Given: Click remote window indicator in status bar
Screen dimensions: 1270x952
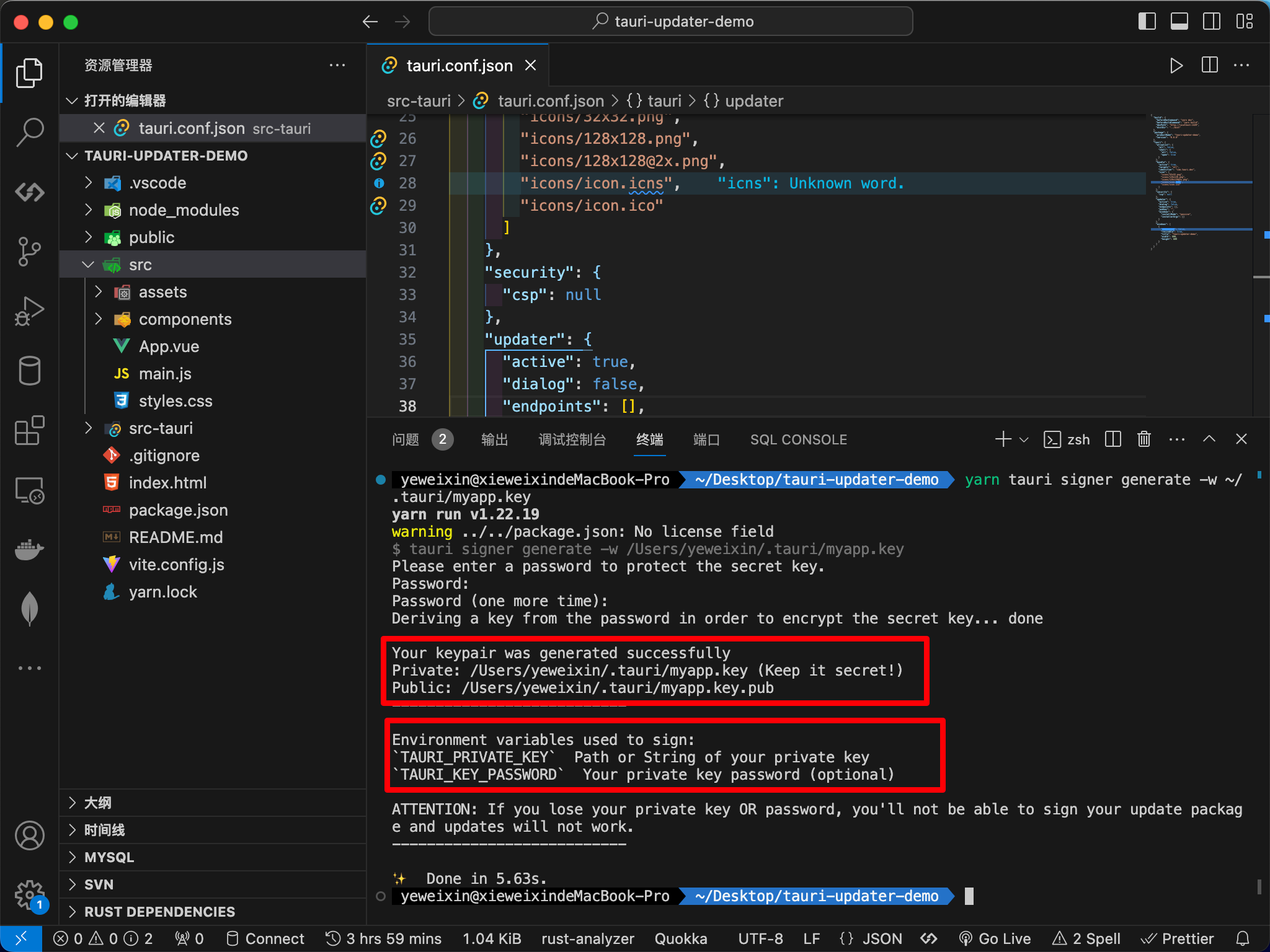Looking at the screenshot, I should (x=20, y=938).
